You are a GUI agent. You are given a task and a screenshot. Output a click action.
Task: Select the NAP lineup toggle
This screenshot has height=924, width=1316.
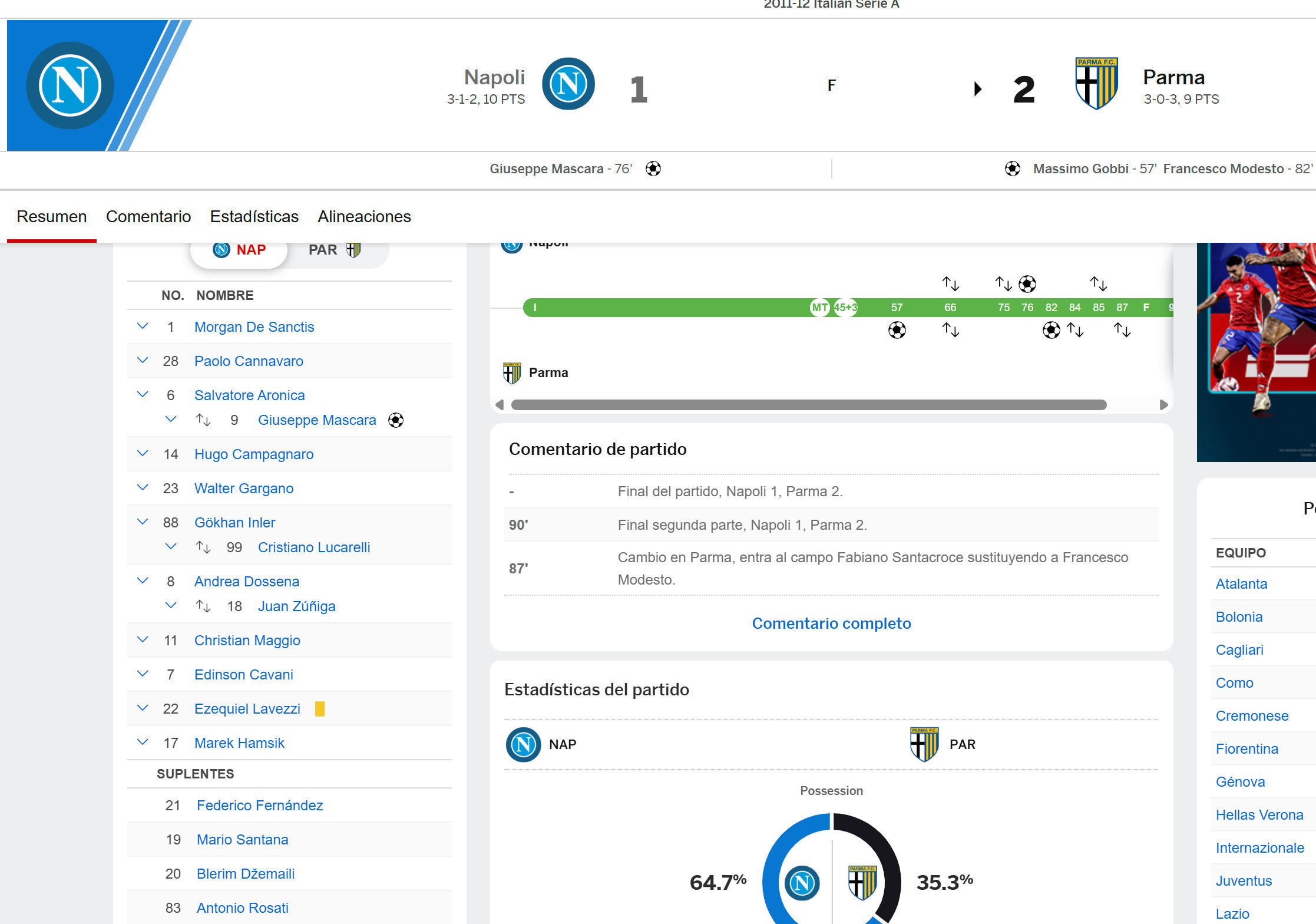click(239, 250)
